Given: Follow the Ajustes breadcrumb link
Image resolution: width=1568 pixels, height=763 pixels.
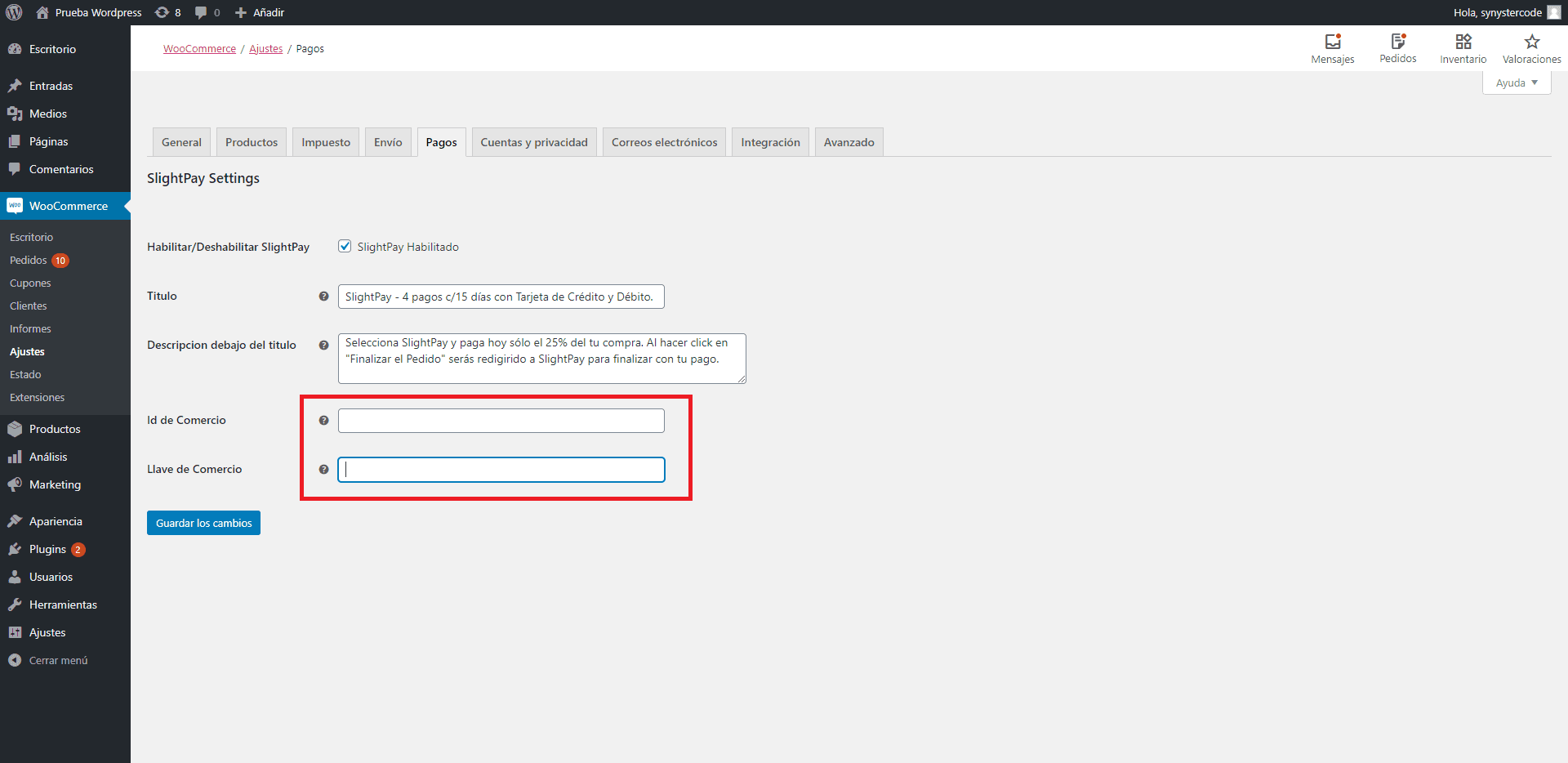Looking at the screenshot, I should click(266, 49).
